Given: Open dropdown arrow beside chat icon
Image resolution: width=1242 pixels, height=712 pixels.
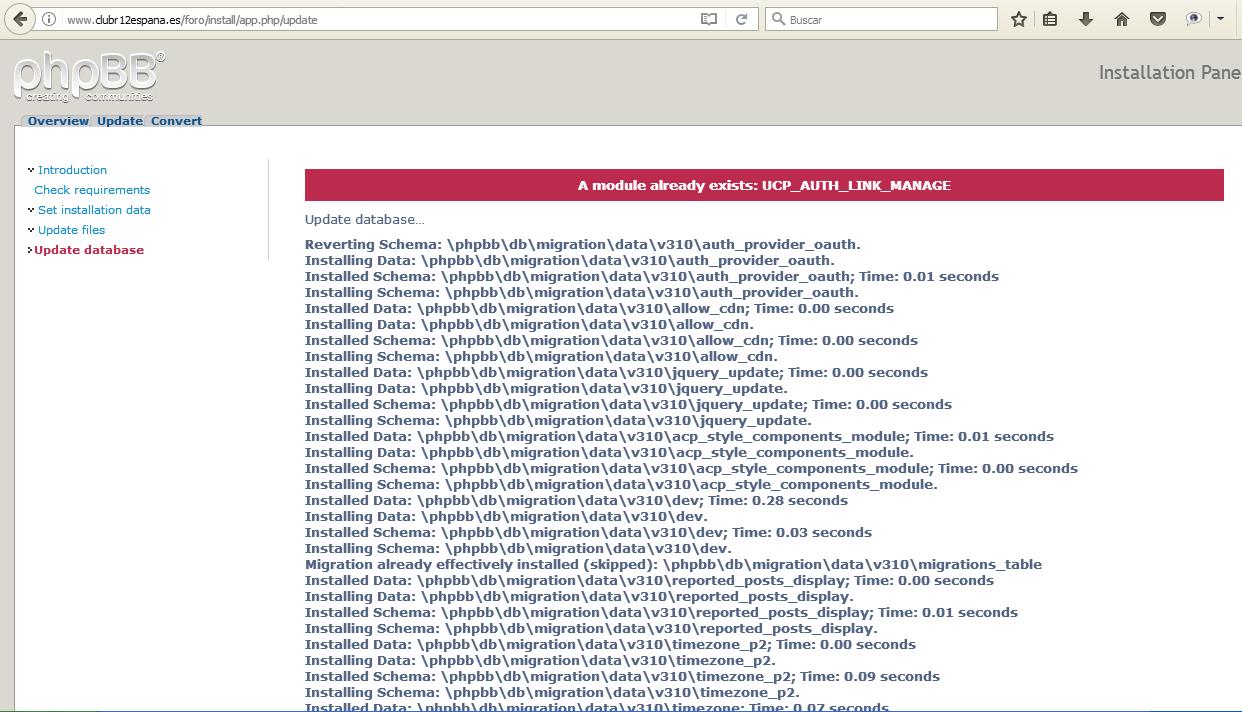Looking at the screenshot, I should point(1221,19).
